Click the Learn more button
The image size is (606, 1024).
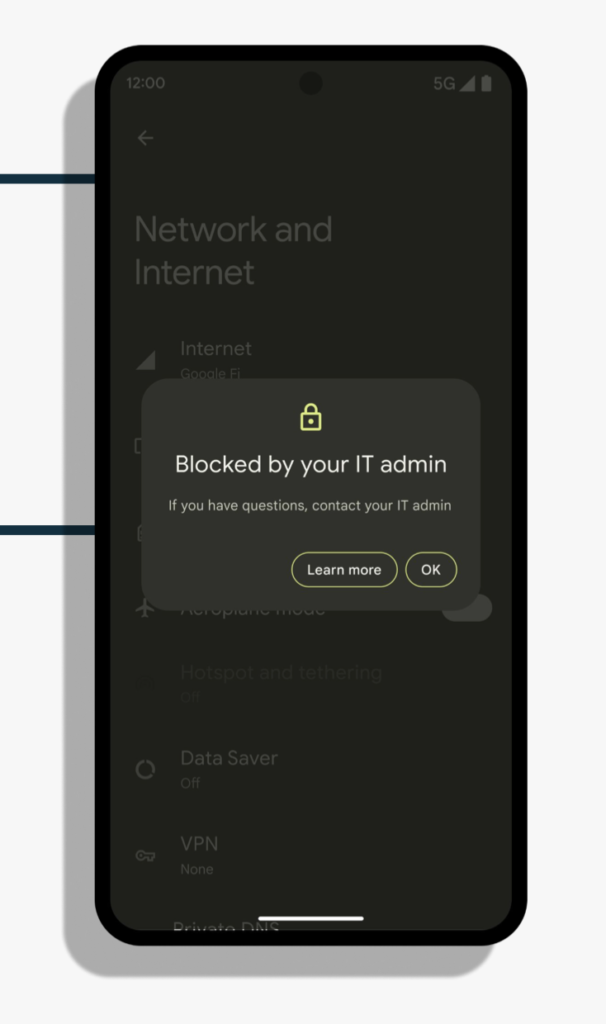click(x=344, y=569)
